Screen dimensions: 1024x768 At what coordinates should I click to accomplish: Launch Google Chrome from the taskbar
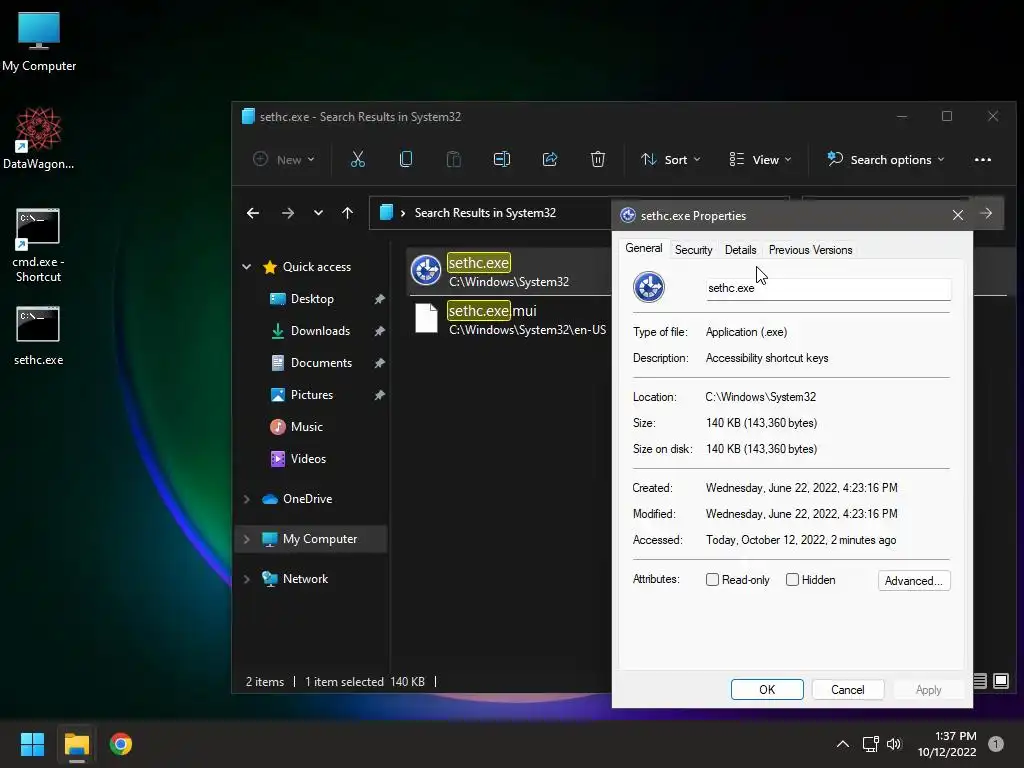(x=121, y=744)
